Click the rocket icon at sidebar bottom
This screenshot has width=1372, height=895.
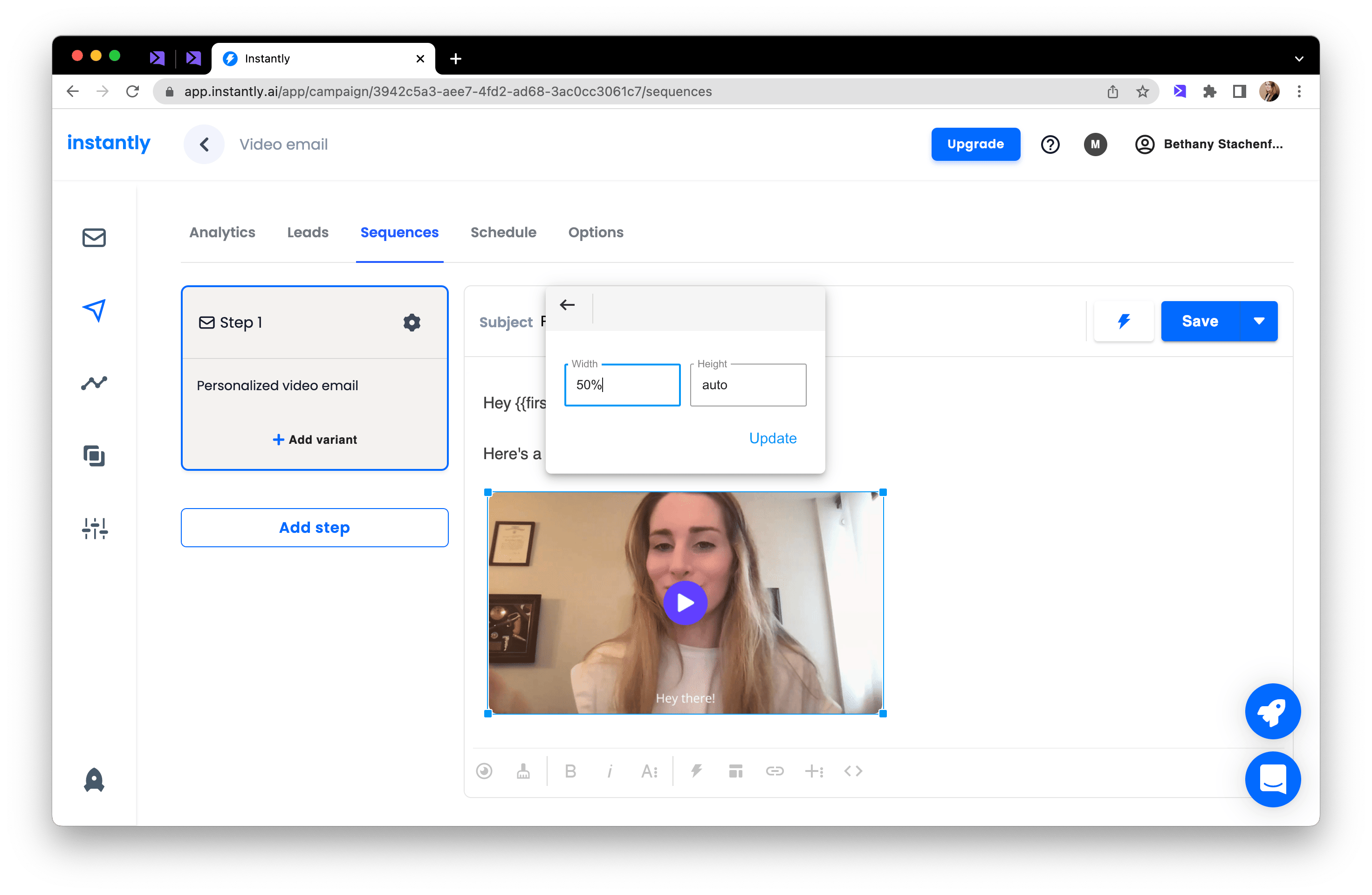[94, 780]
